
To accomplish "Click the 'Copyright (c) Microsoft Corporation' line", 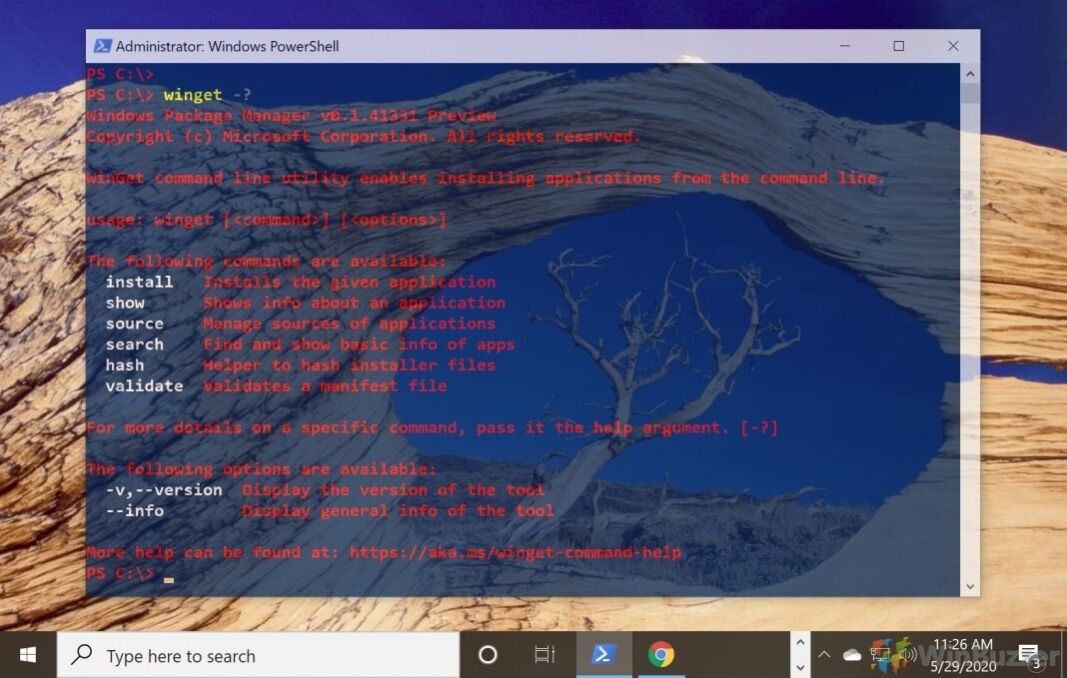I will pos(363,136).
